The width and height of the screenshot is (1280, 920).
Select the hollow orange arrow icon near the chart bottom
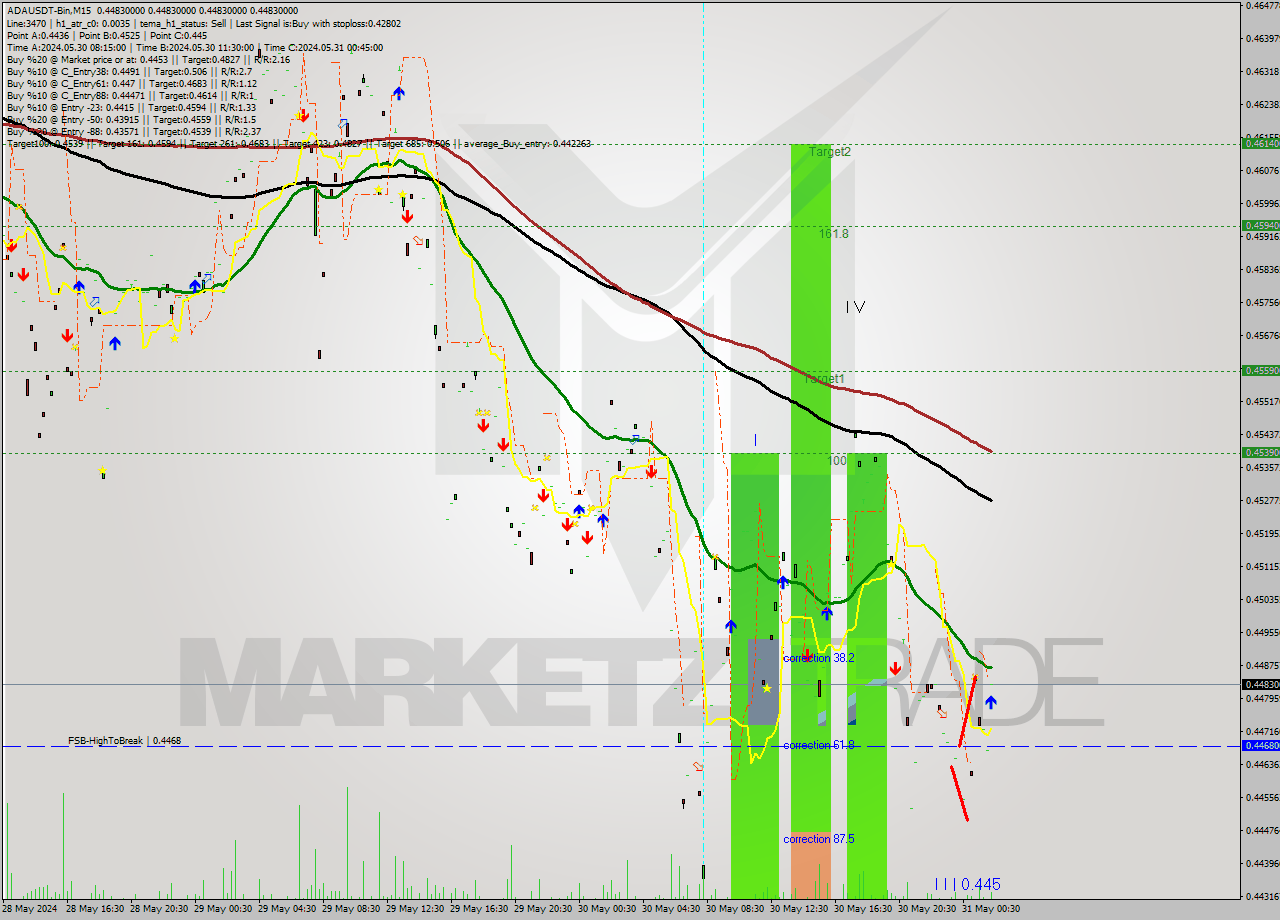click(942, 712)
